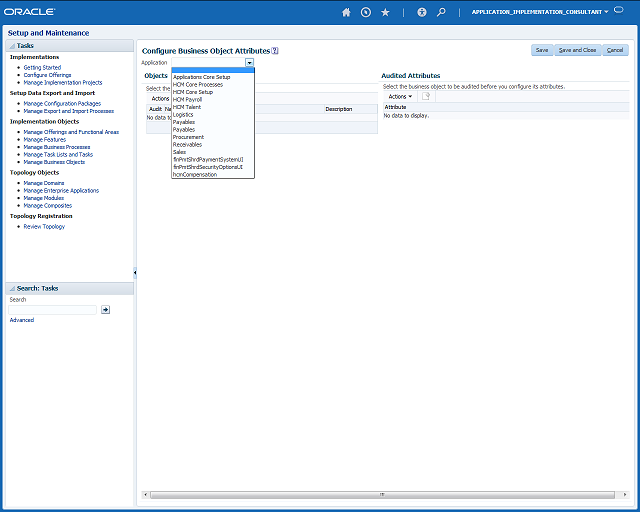Image resolution: width=640 pixels, height=512 pixels.
Task: Open Manage Composites link
Action: point(48,205)
